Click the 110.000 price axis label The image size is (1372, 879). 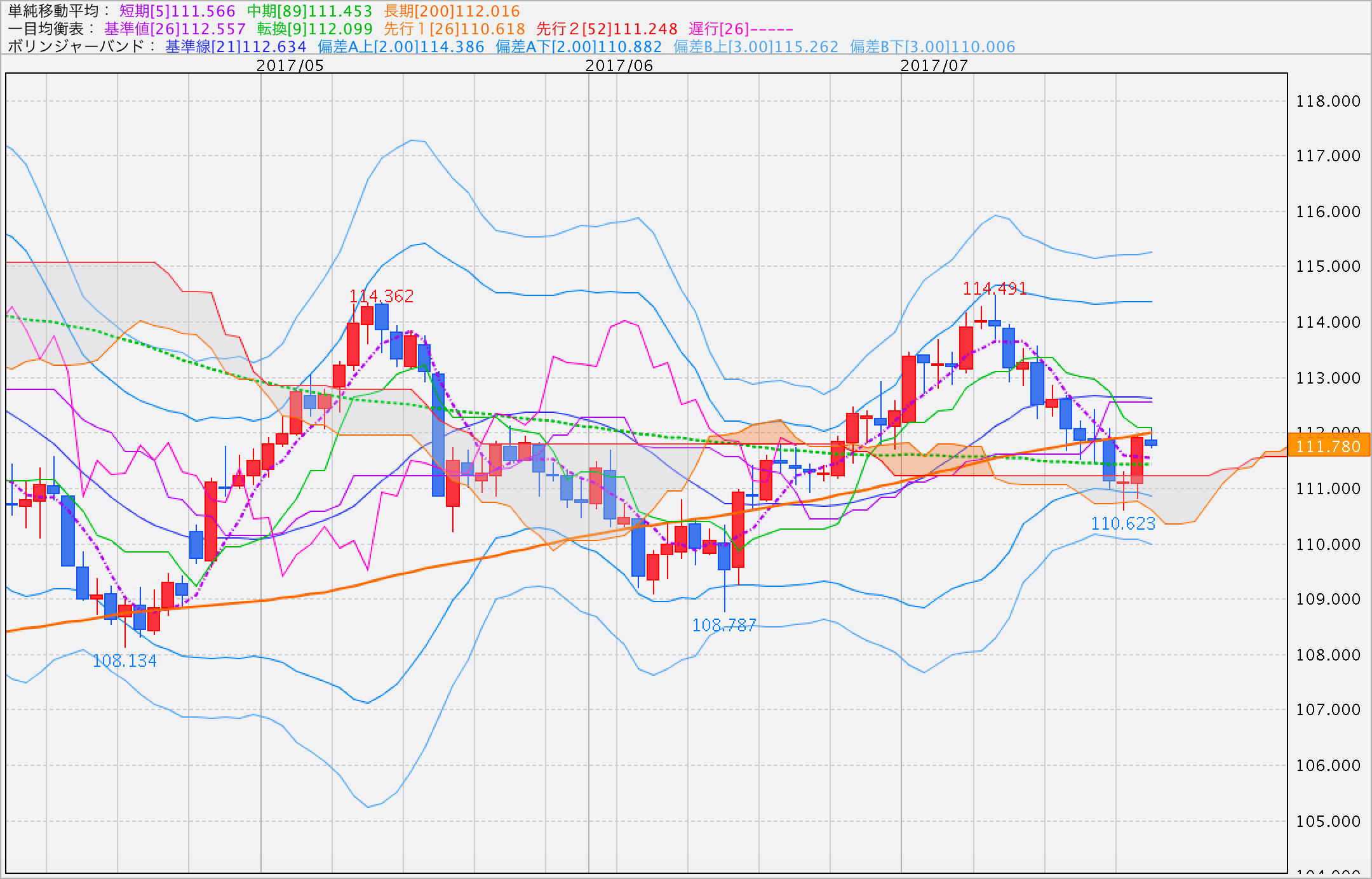(x=1328, y=544)
